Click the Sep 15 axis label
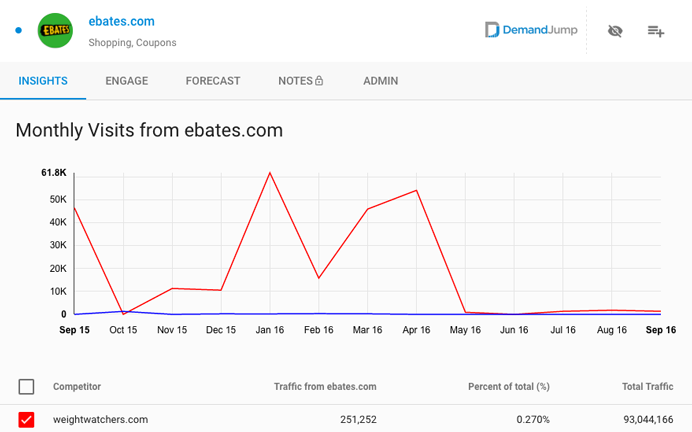Screen dimensions: 692x432 [74, 330]
